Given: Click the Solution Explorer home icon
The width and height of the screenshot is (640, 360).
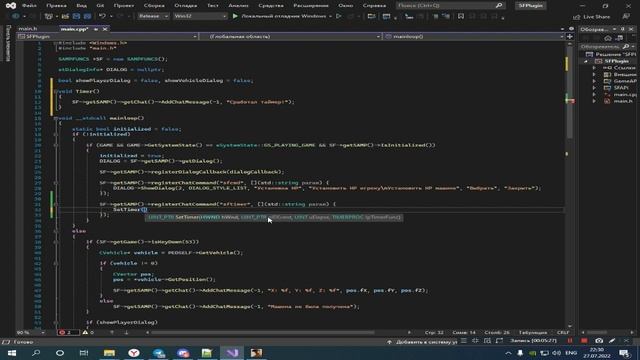Looking at the screenshot, I should coord(608,38).
